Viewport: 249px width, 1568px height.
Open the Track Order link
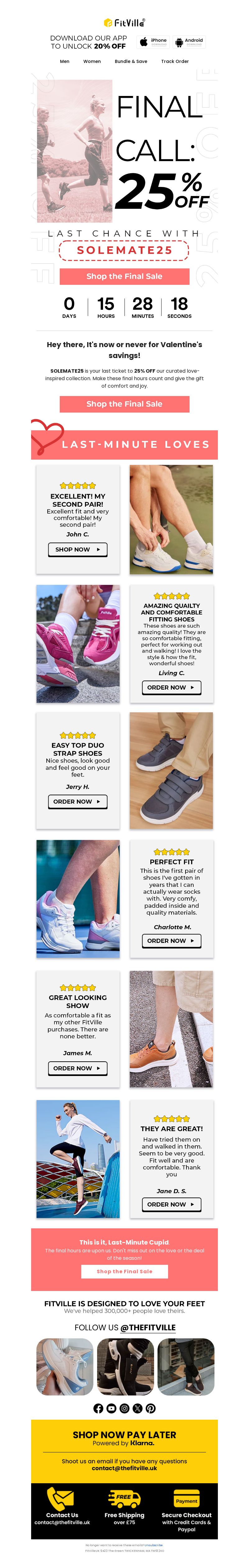point(175,61)
